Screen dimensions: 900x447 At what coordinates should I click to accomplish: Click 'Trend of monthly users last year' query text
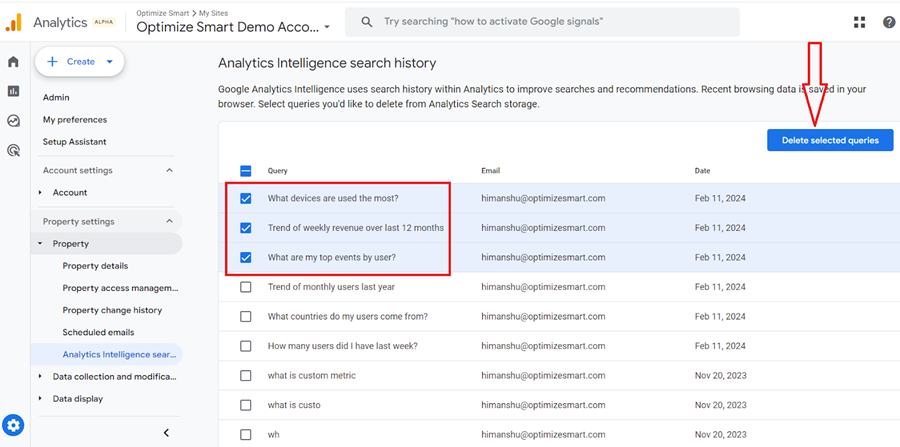(331, 287)
